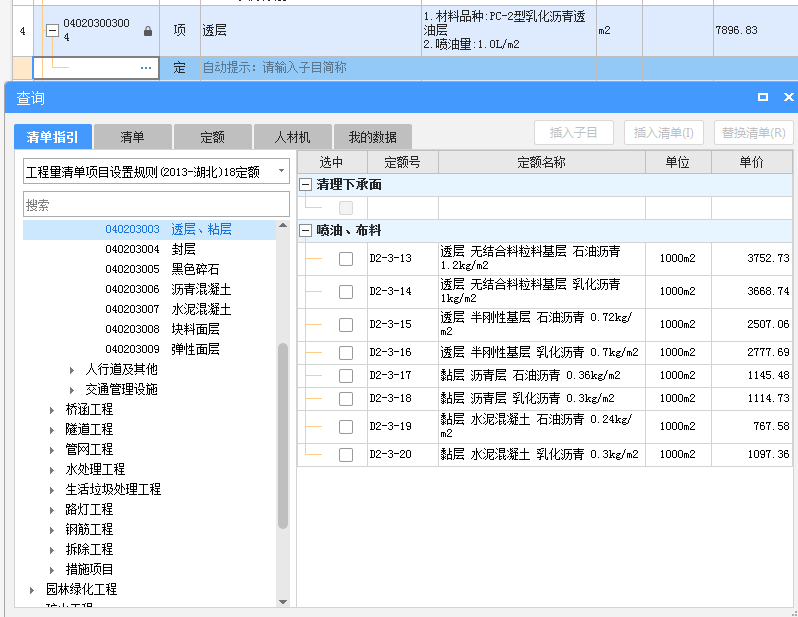798x617 pixels.
Task: Open the 定额 tab
Action: (x=213, y=136)
